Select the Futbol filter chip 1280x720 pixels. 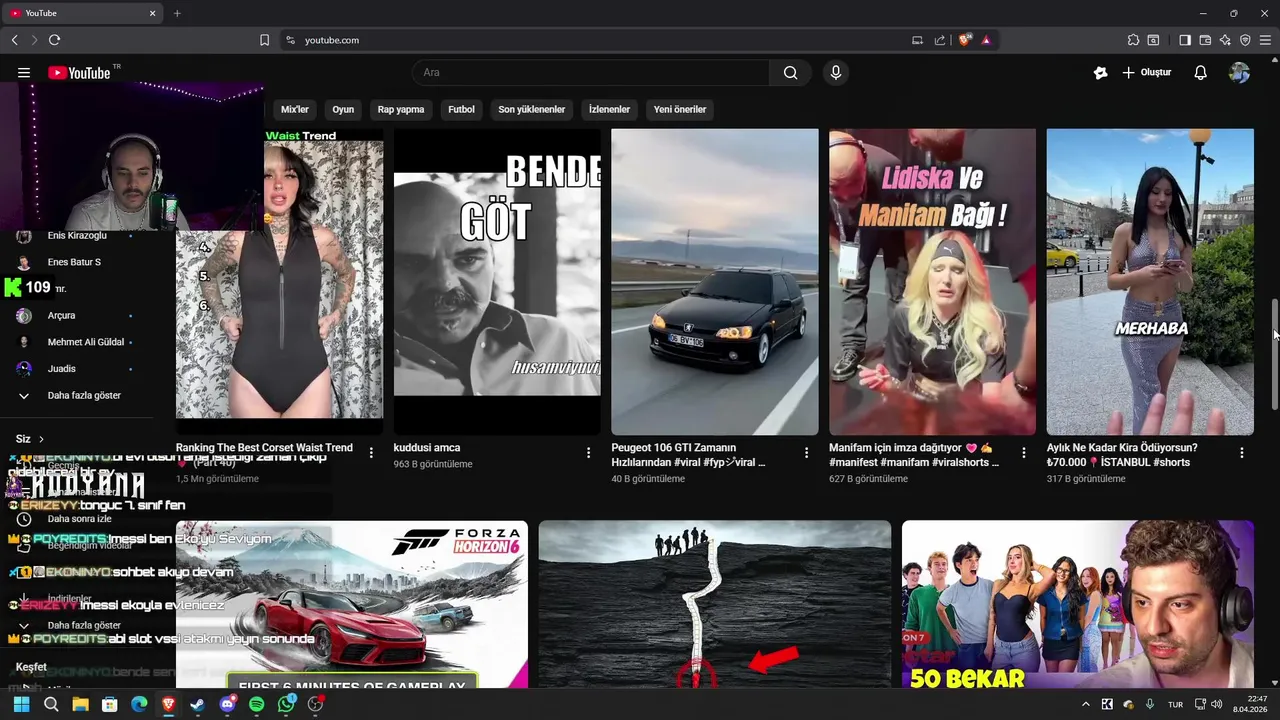(x=461, y=109)
